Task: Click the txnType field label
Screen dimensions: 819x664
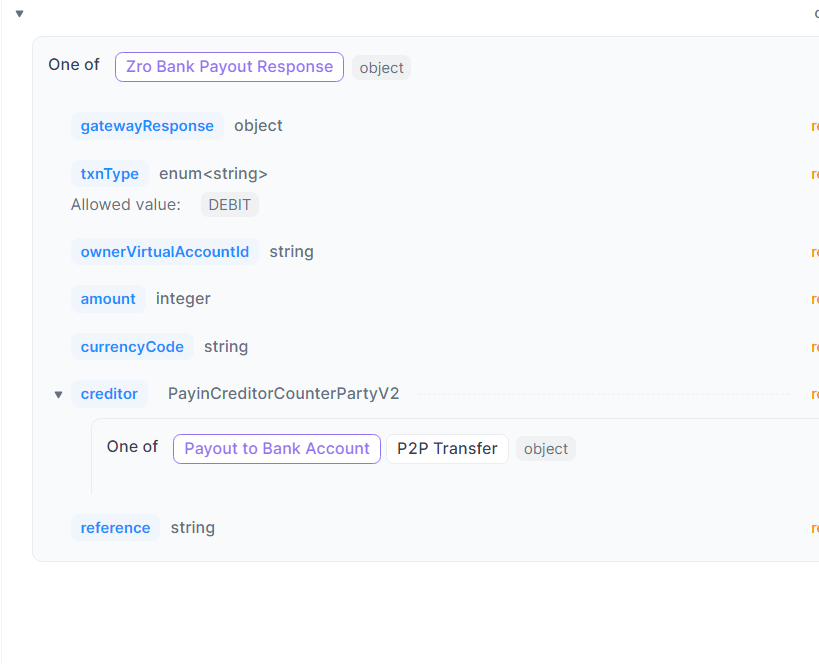Action: click(x=110, y=174)
